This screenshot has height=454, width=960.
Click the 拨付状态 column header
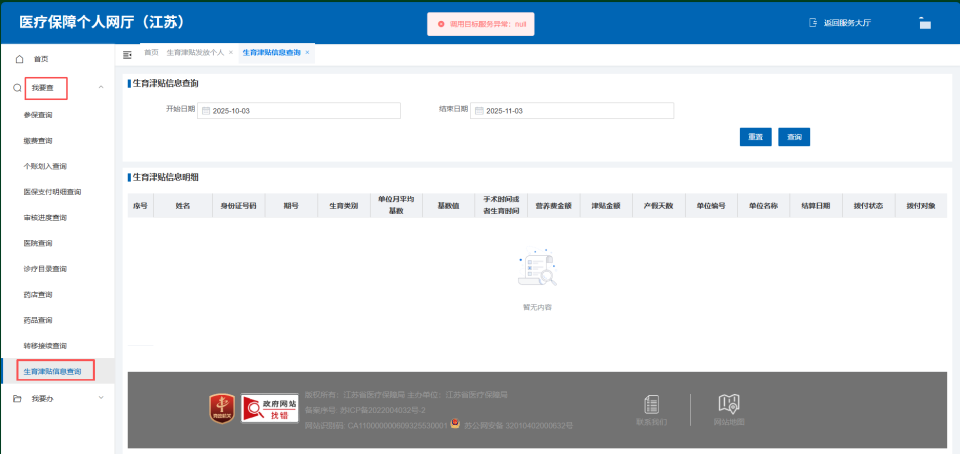pos(869,206)
